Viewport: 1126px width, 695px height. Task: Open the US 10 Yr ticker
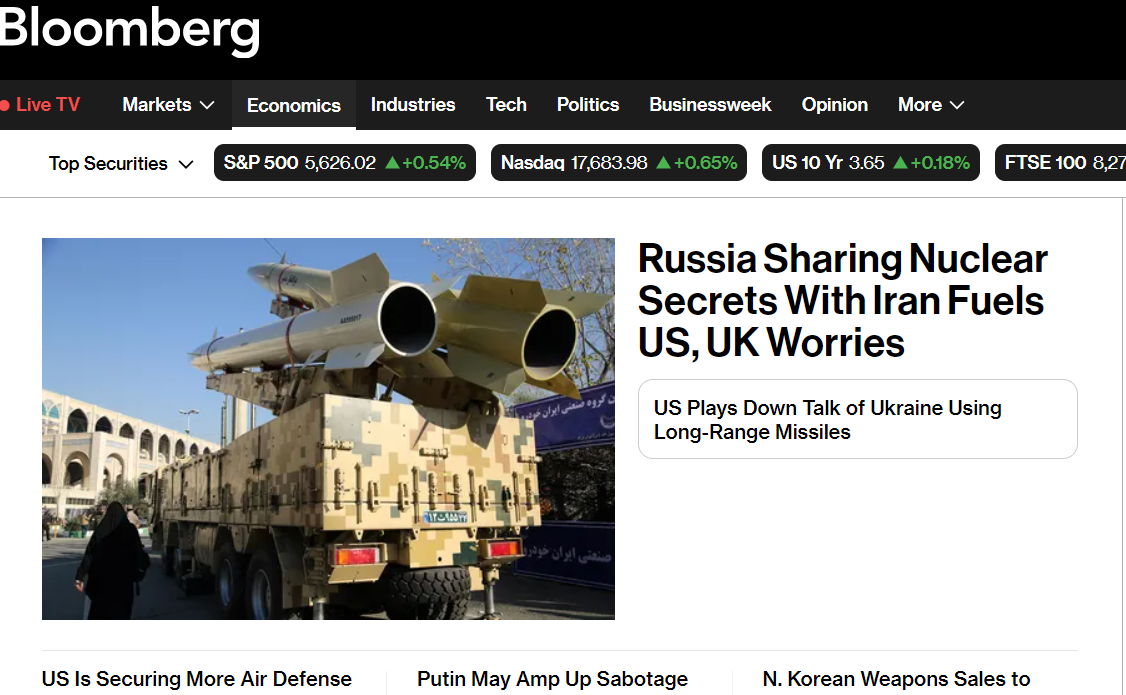870,163
